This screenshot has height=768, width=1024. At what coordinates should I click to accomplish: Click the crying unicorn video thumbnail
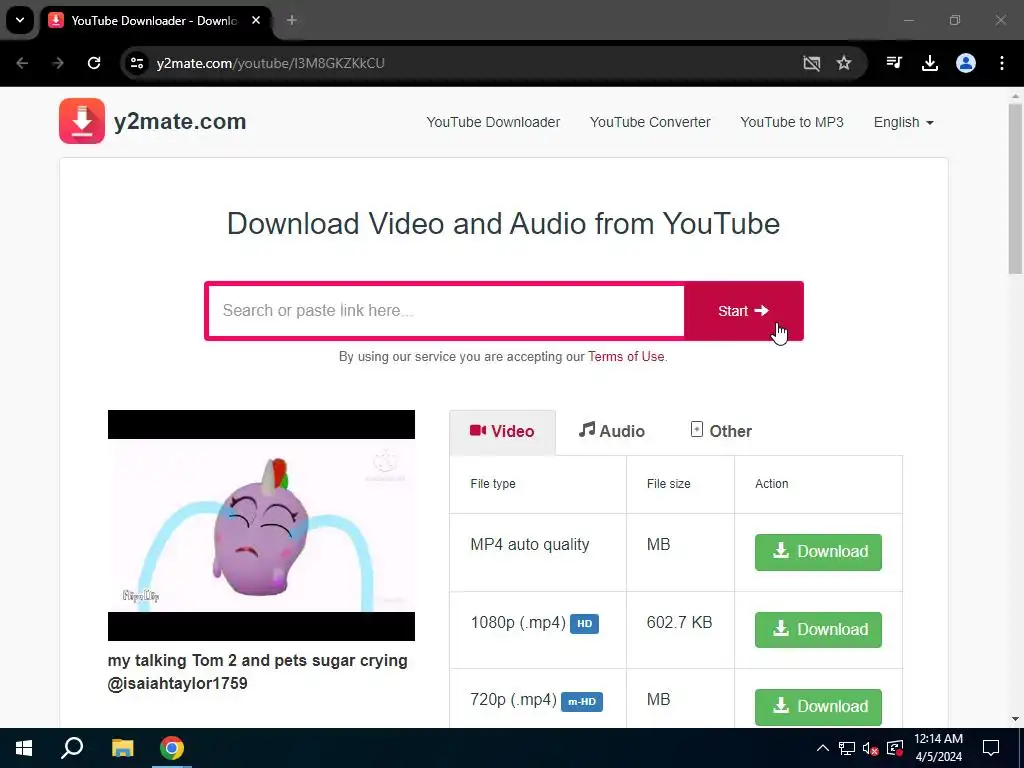pos(261,525)
